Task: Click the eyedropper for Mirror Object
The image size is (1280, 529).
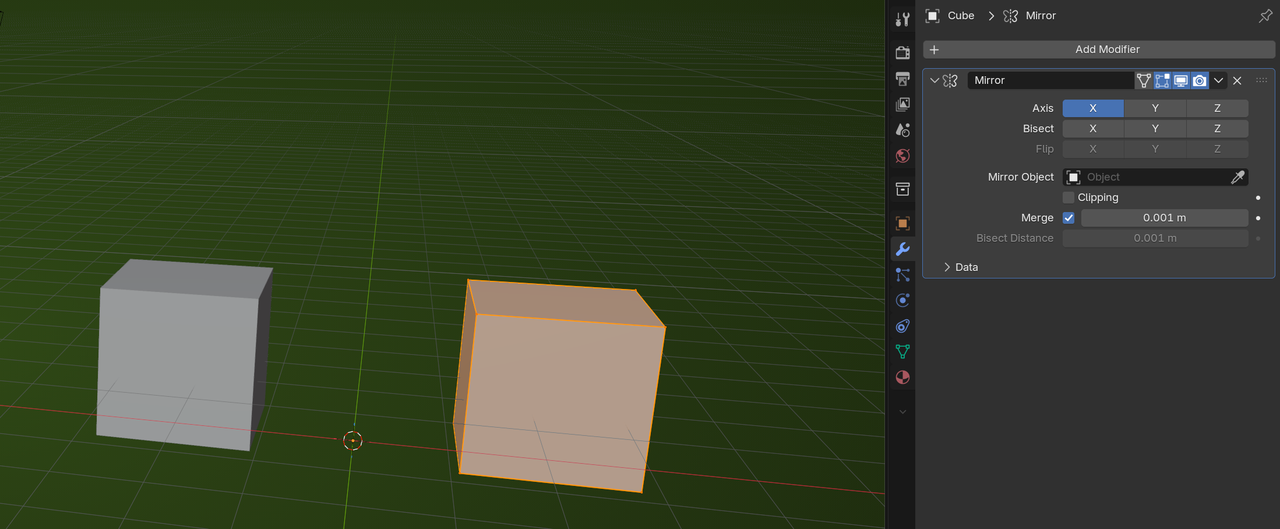Action: tap(1238, 177)
